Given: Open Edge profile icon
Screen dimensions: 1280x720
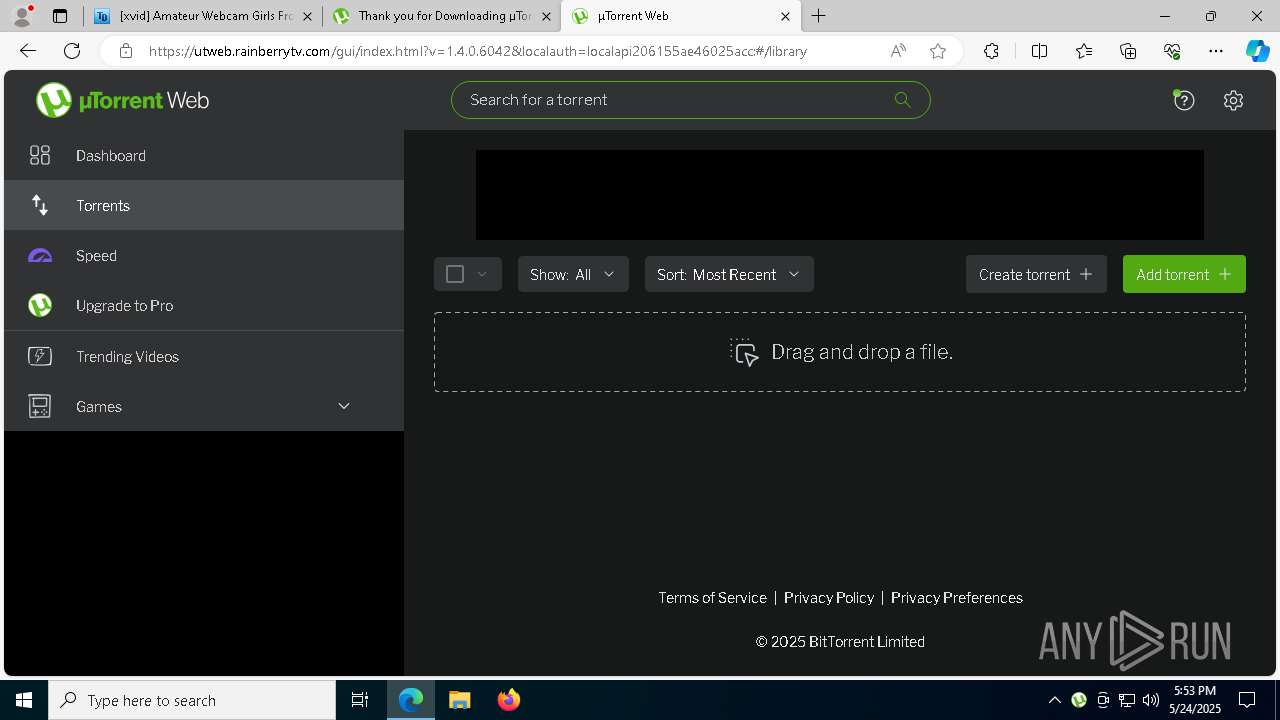Looking at the screenshot, I should click(22, 15).
